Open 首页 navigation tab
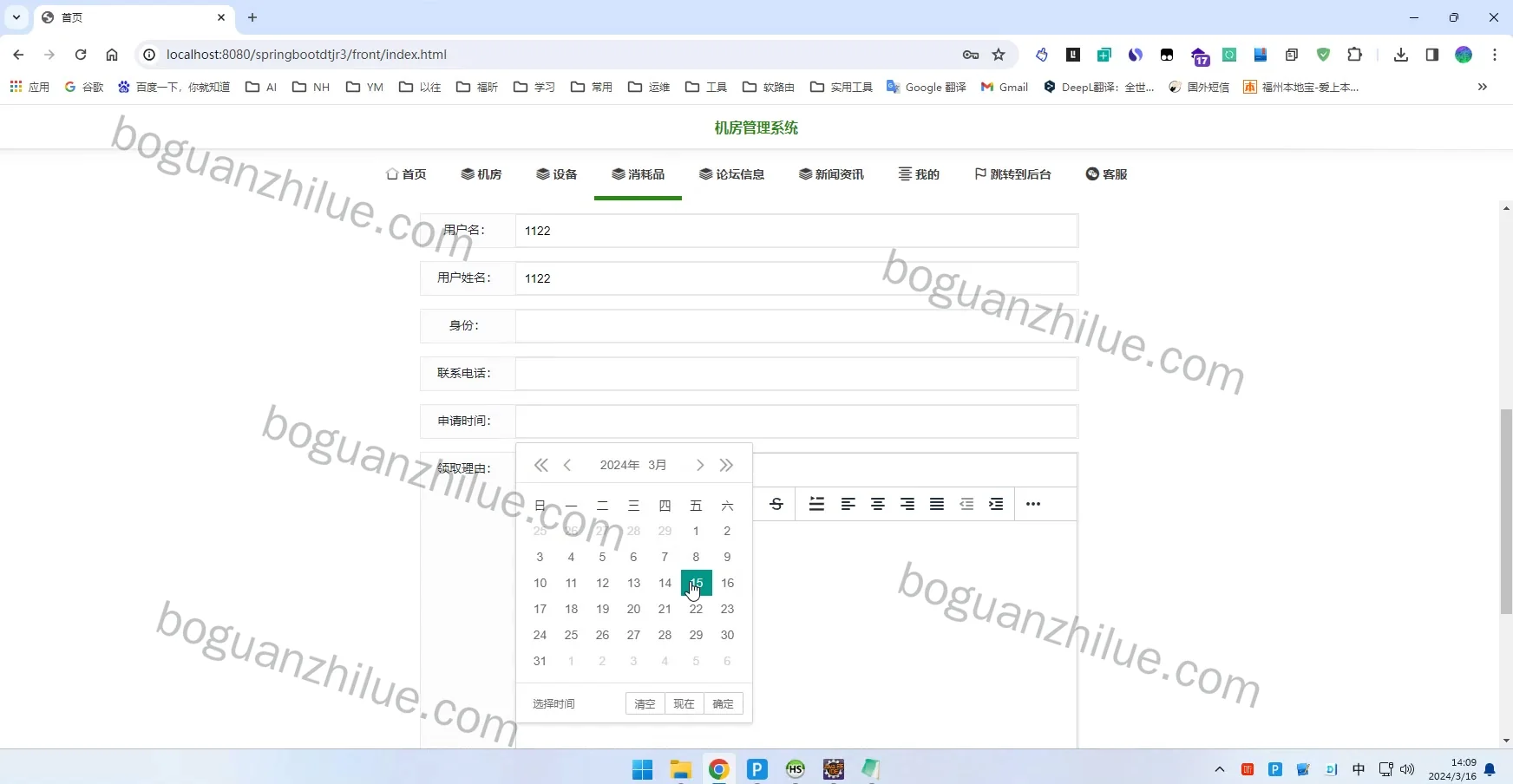Viewport: 1513px width, 784px height. pos(406,174)
